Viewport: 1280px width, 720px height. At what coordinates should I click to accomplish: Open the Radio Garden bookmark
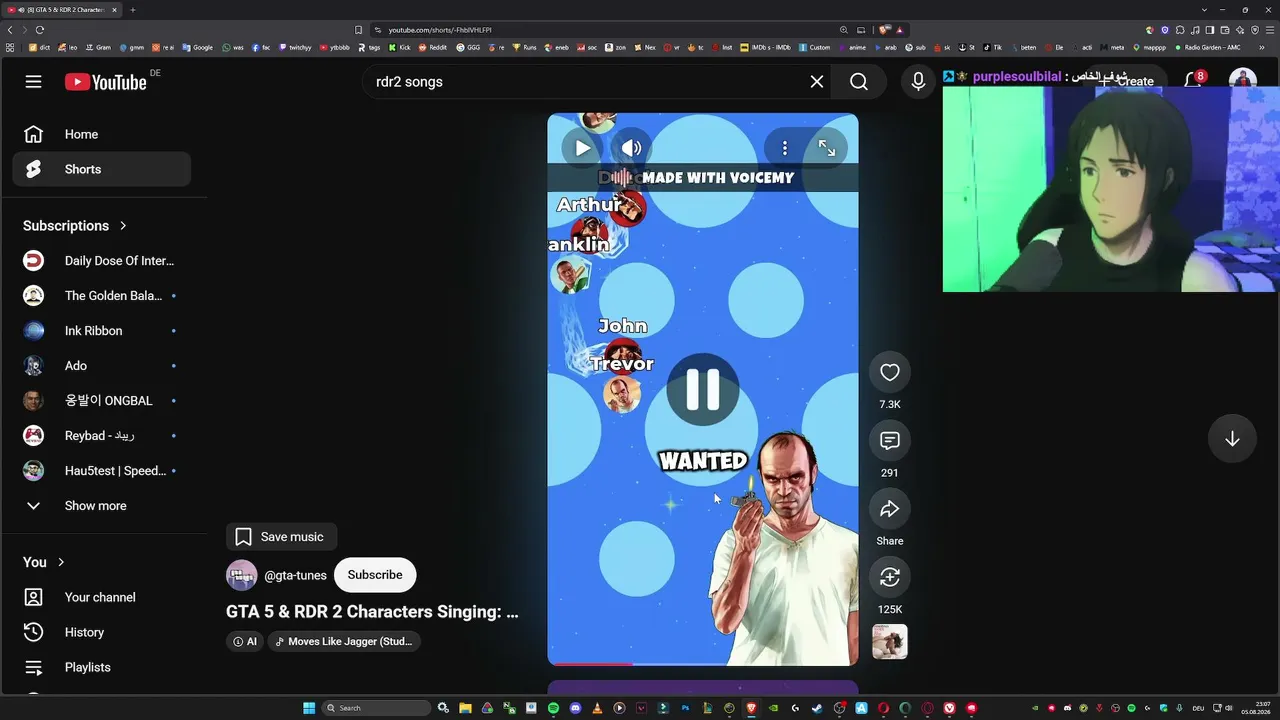tap(1207, 47)
